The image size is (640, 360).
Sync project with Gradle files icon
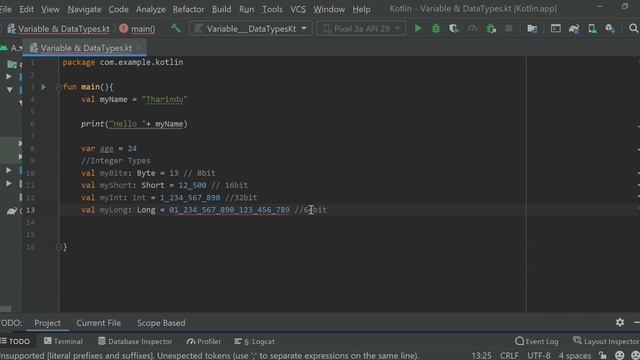point(574,28)
